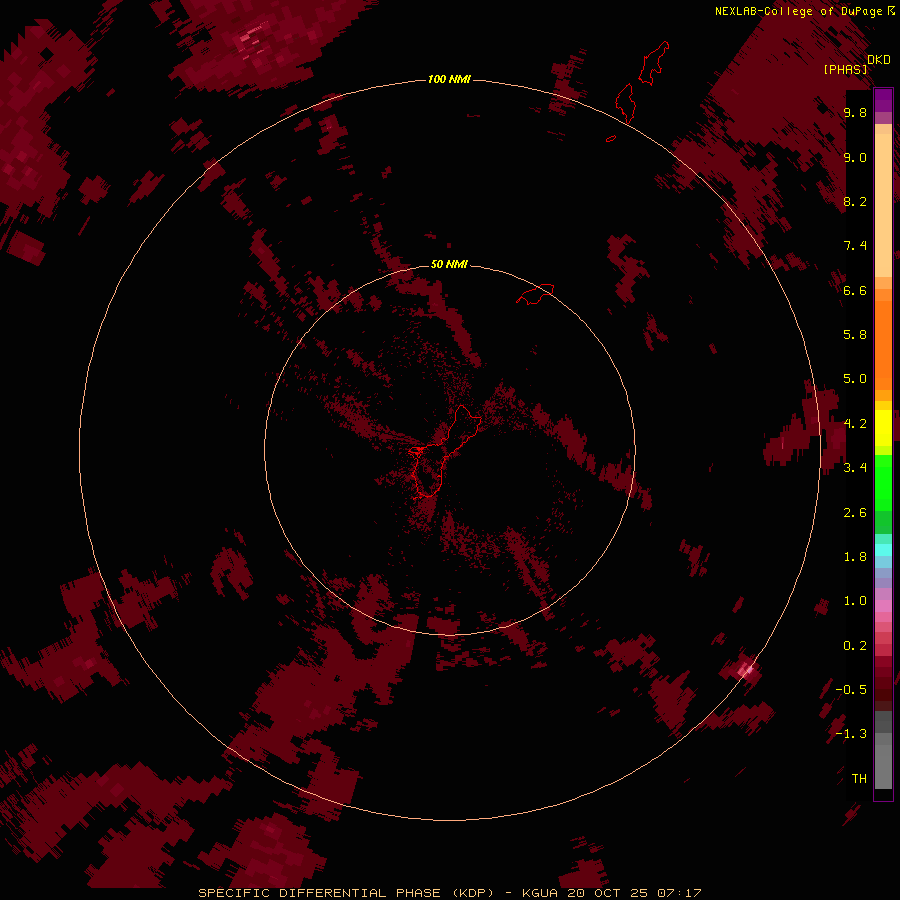900x900 pixels.
Task: Click the 3.4 value on color scale
Action: click(x=855, y=468)
